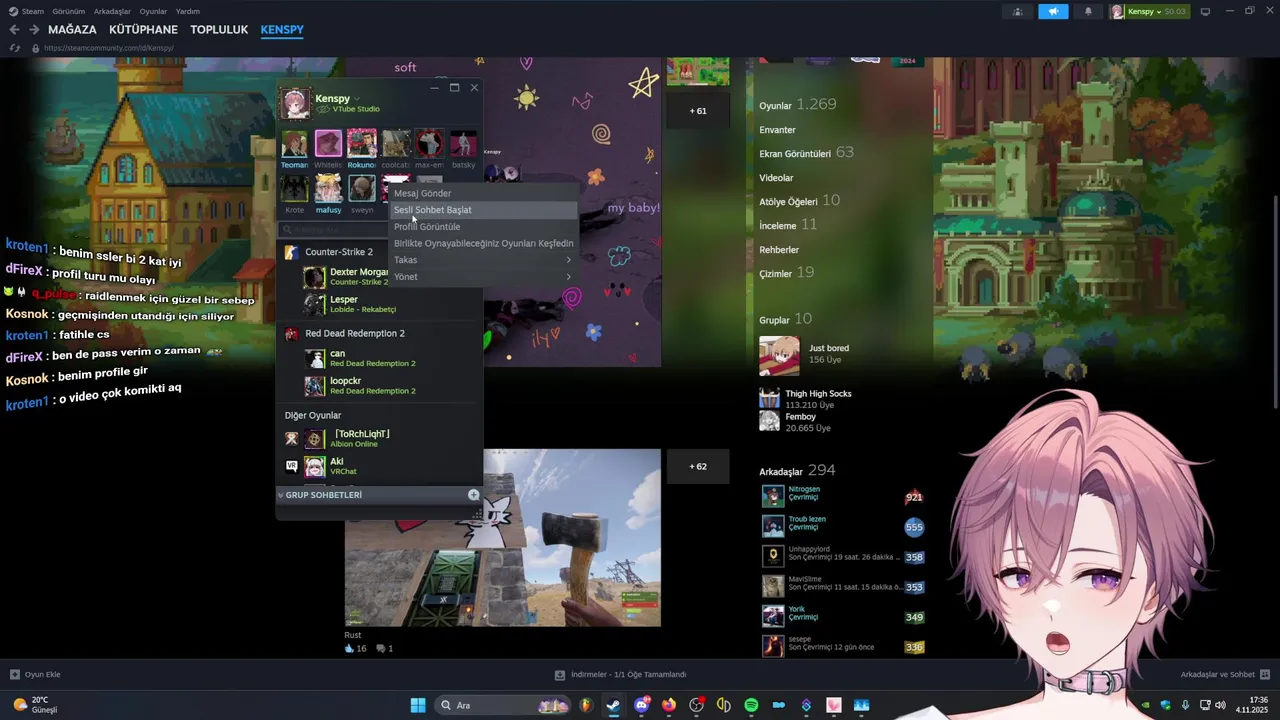The image size is (1280, 720).
Task: Click the Steam taskbar icon
Action: (x=613, y=705)
